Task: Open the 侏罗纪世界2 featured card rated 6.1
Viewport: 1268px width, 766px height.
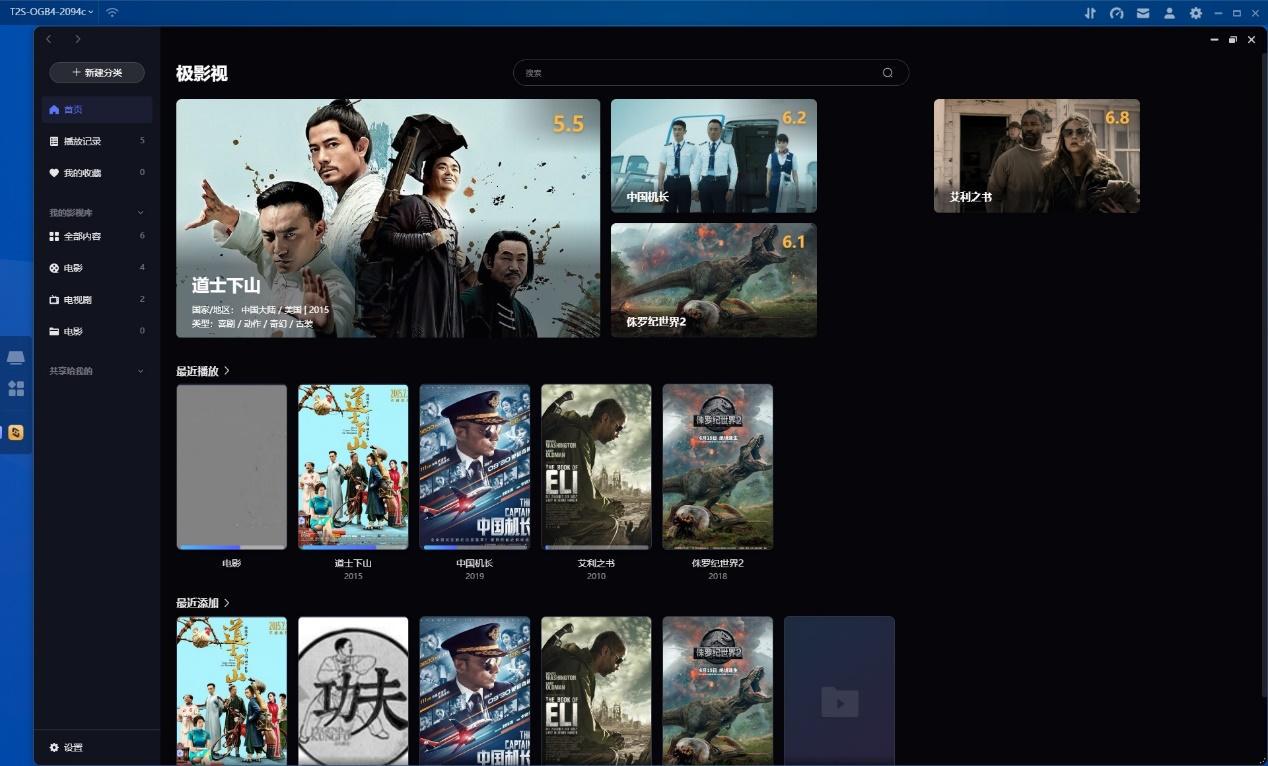Action: tap(714, 280)
